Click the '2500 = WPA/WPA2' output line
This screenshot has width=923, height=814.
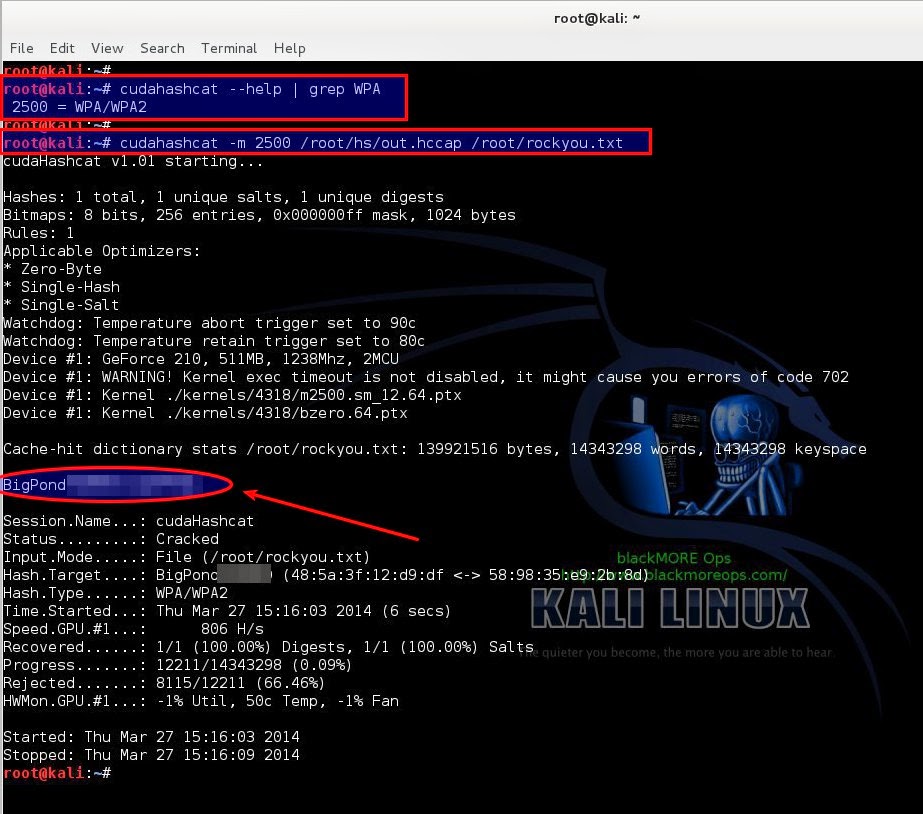click(79, 107)
